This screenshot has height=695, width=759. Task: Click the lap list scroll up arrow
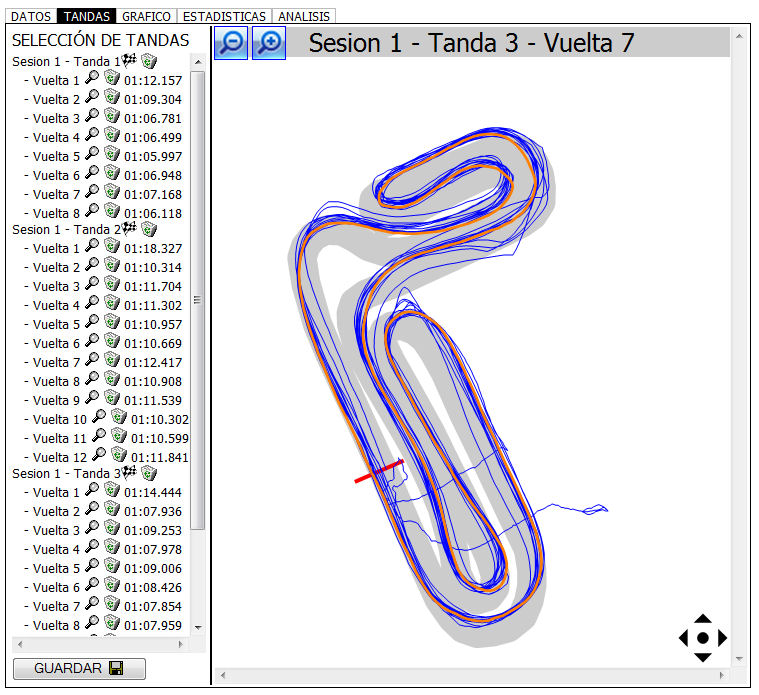pyautogui.click(x=197, y=62)
